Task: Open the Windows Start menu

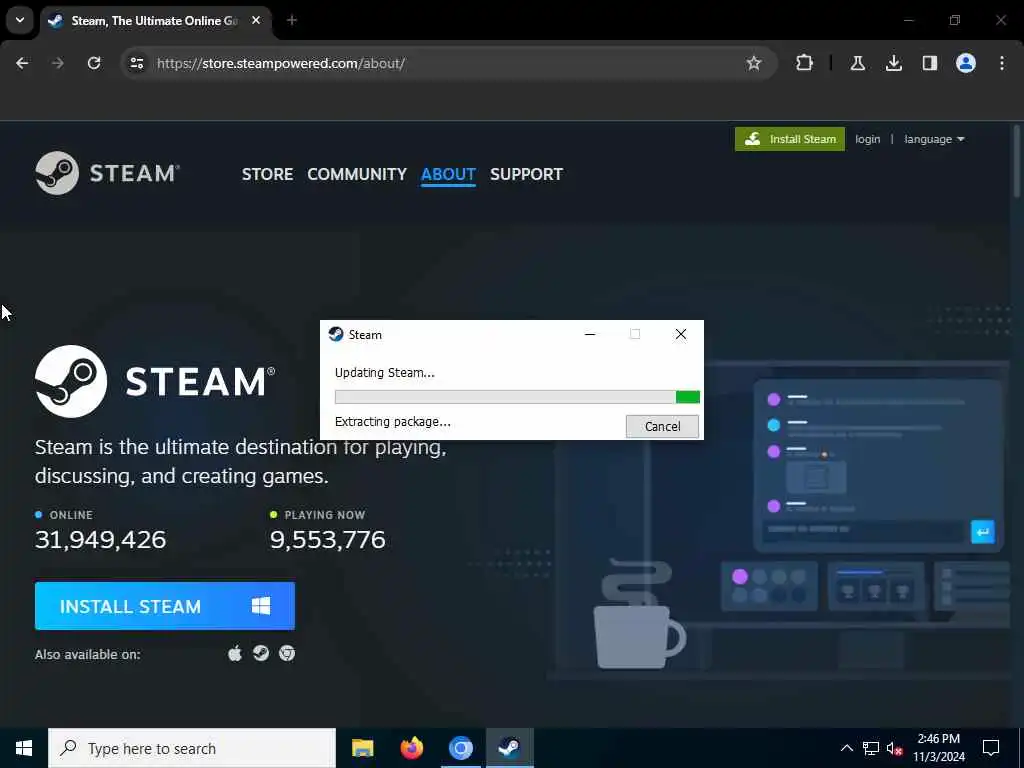Action: (x=24, y=748)
